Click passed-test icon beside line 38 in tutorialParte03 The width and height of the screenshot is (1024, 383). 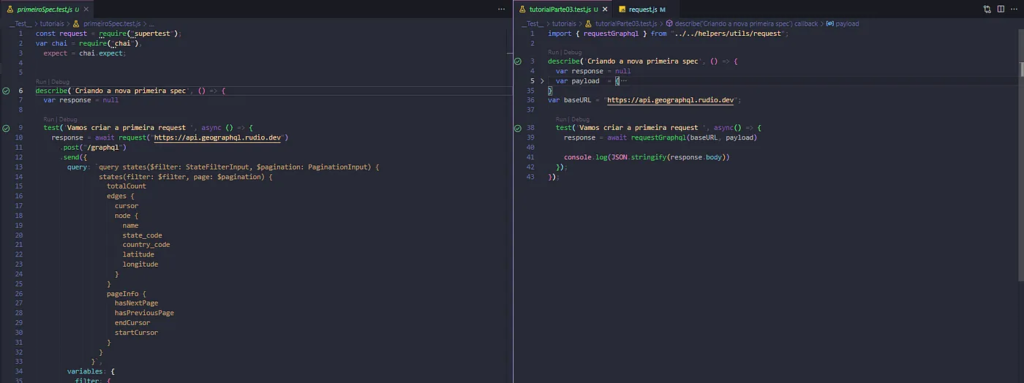coord(518,128)
